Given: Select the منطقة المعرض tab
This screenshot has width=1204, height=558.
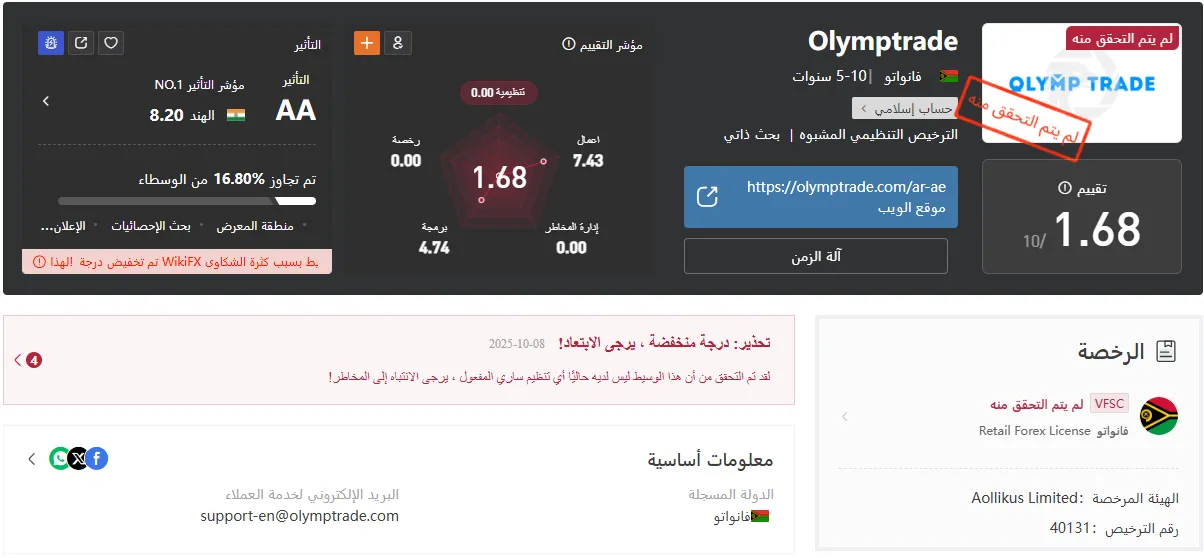Looking at the screenshot, I should tap(255, 226).
